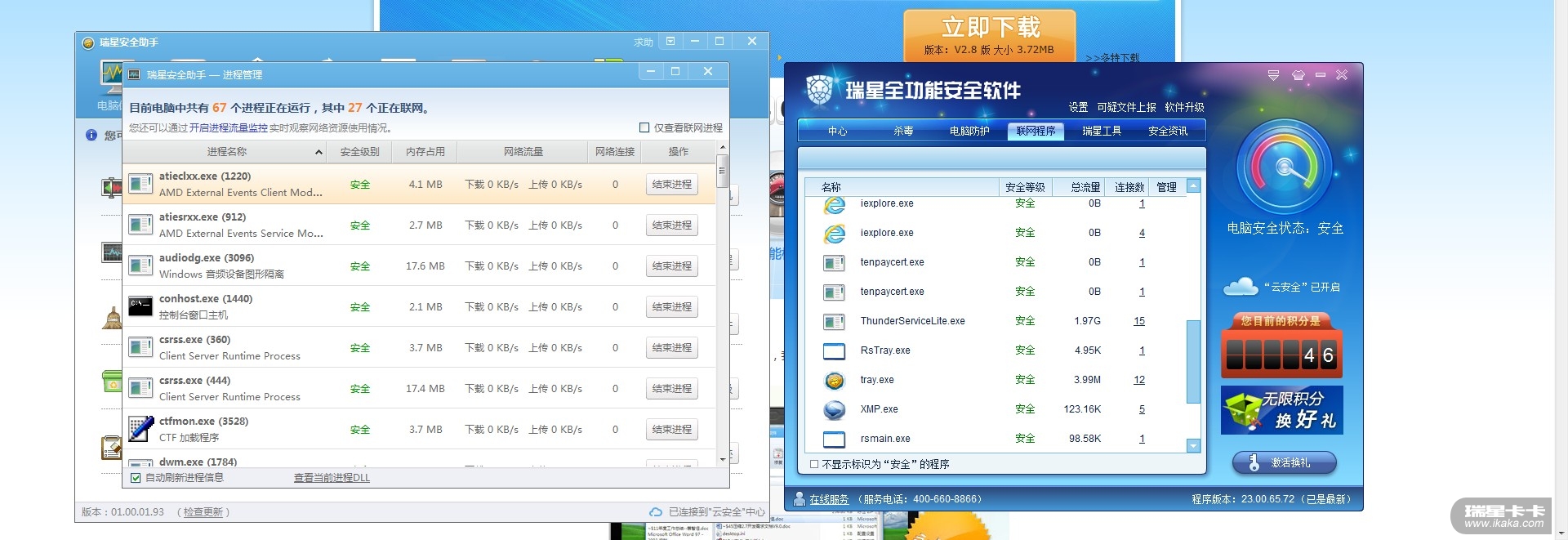Click the first iexplore.exe icon
The image size is (1568, 540).
click(834, 204)
